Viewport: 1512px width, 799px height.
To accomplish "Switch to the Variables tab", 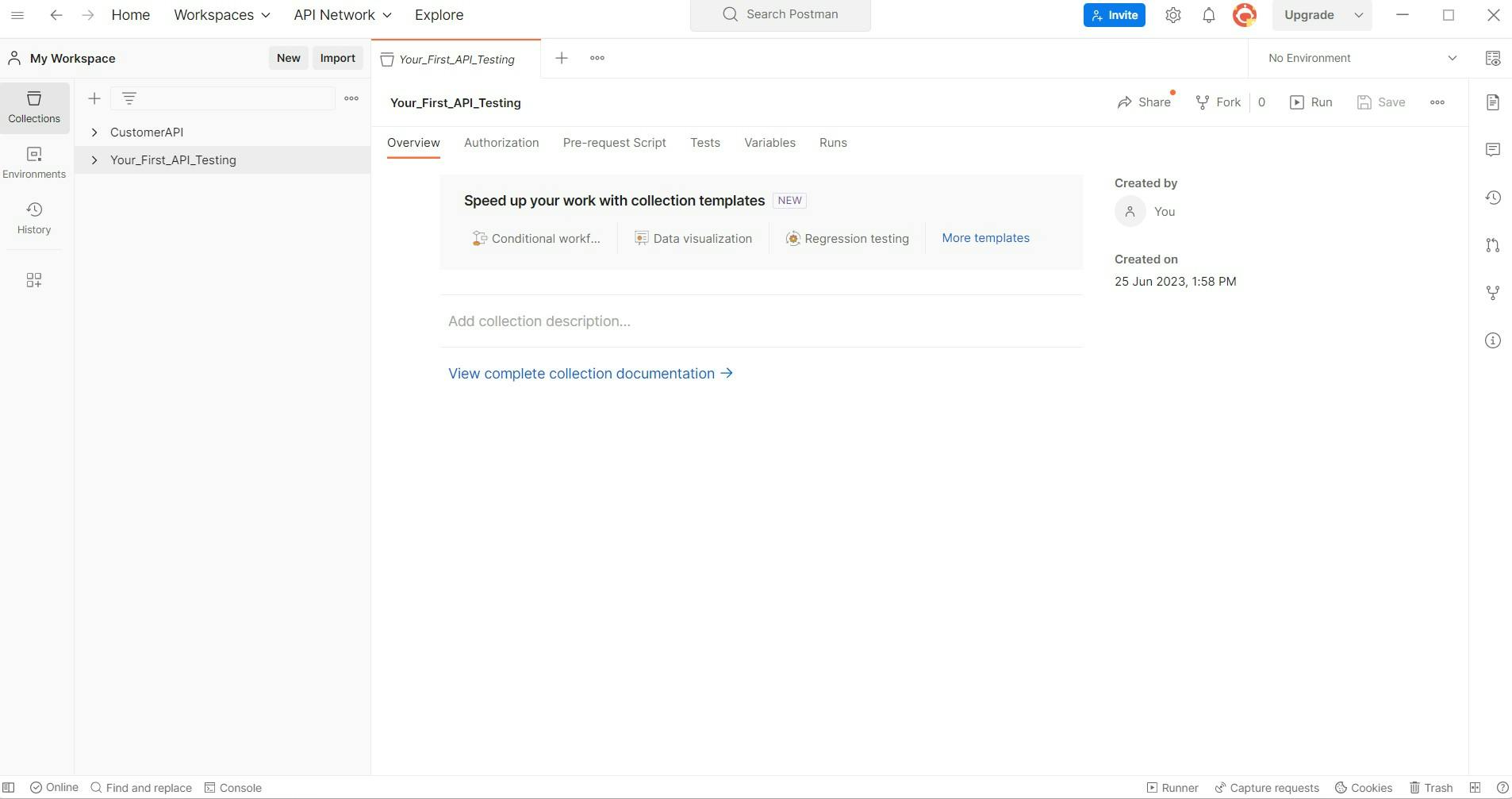I will (769, 143).
